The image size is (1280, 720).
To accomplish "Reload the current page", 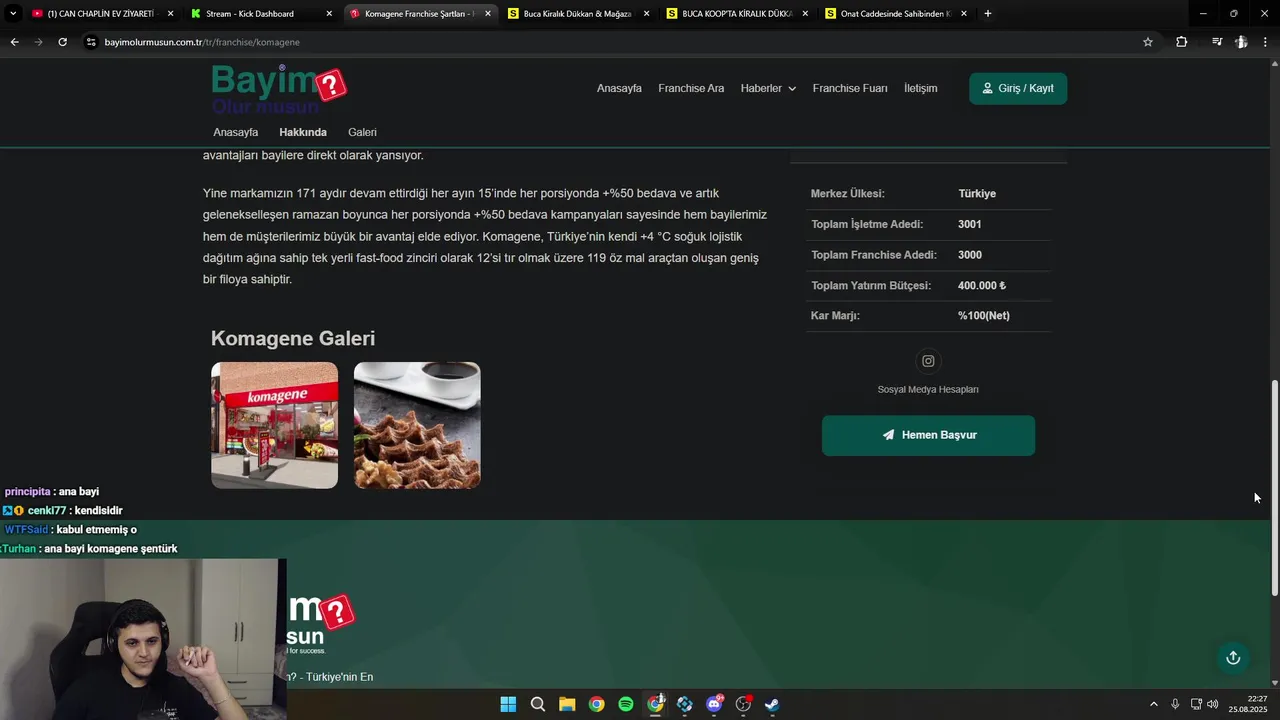I will tap(62, 42).
